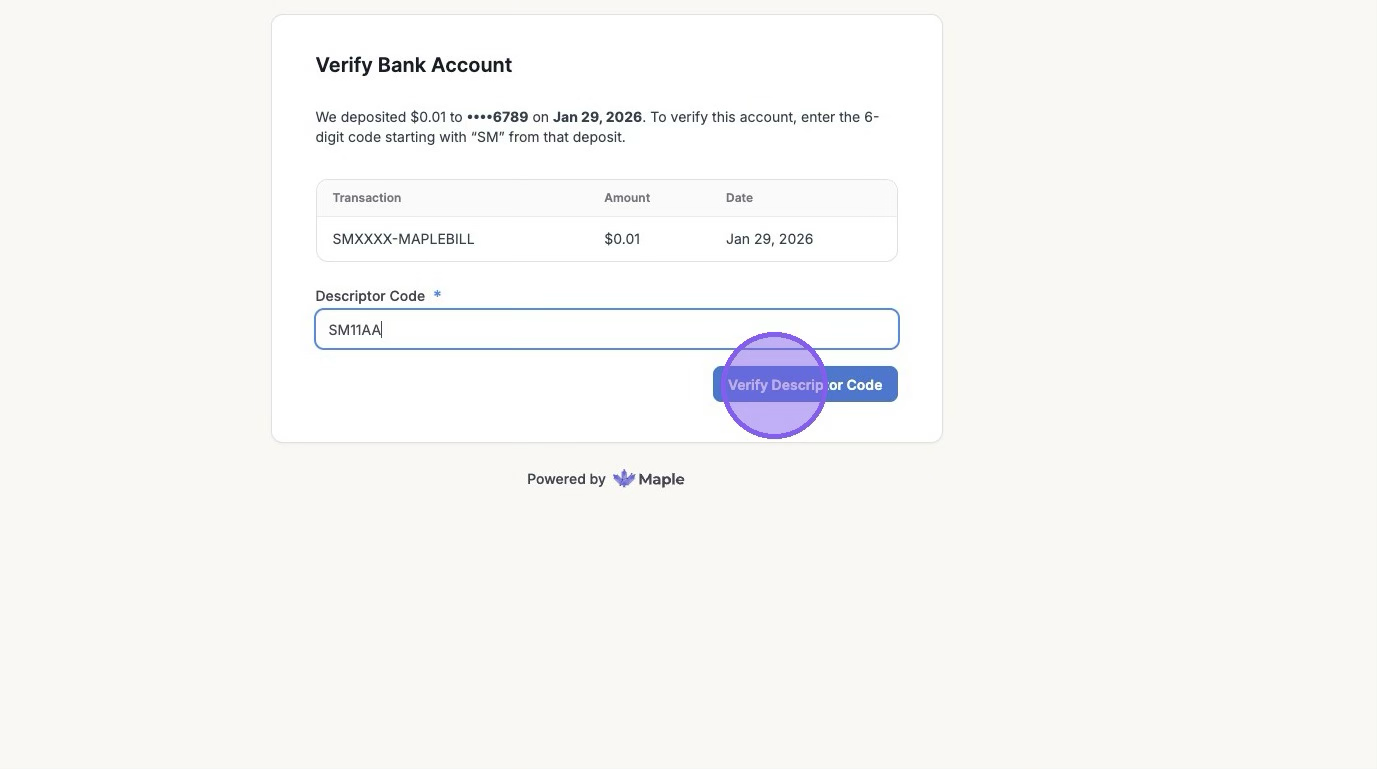The height and width of the screenshot is (769, 1377).
Task: Click the quoted "SM" prefix in the instructions
Action: point(487,137)
